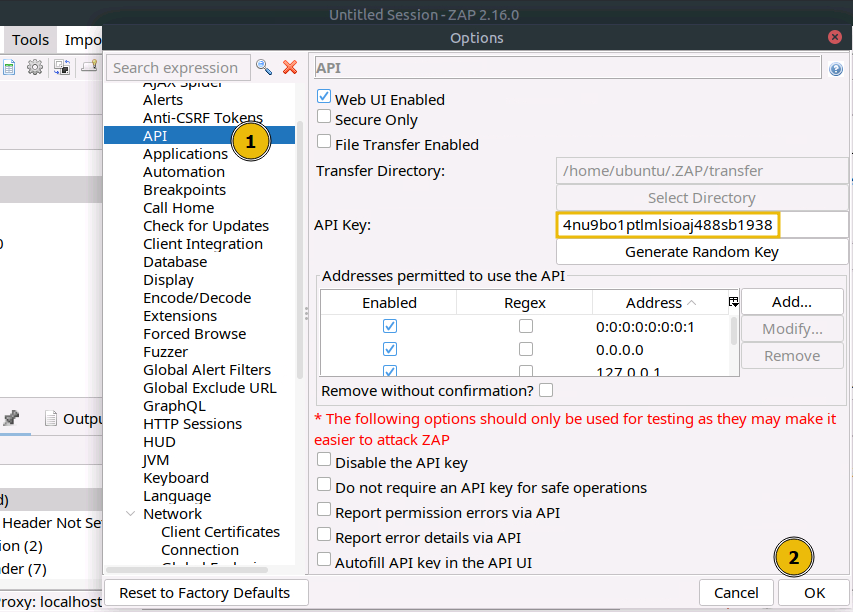The width and height of the screenshot is (853, 612).
Task: Click the table column selector icon
Action: 733,302
